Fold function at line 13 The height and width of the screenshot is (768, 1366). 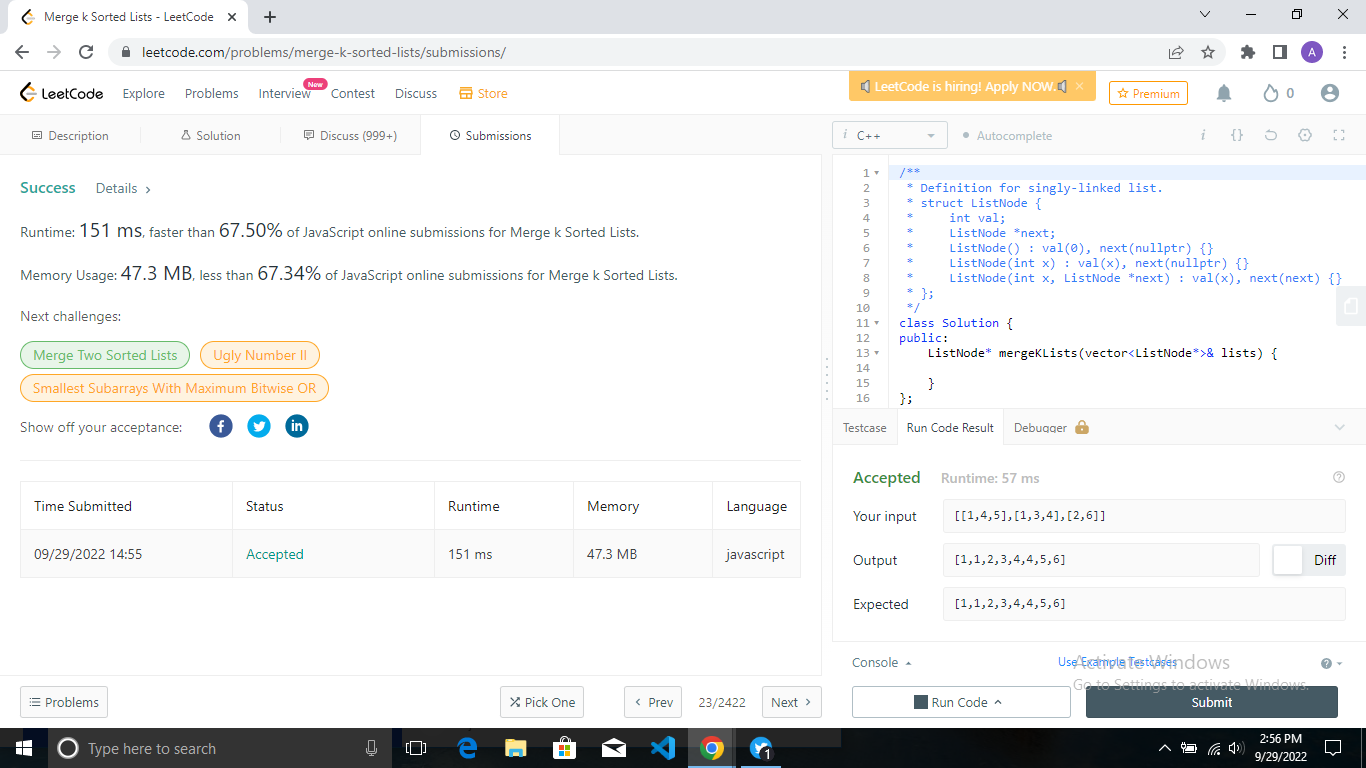[877, 353]
